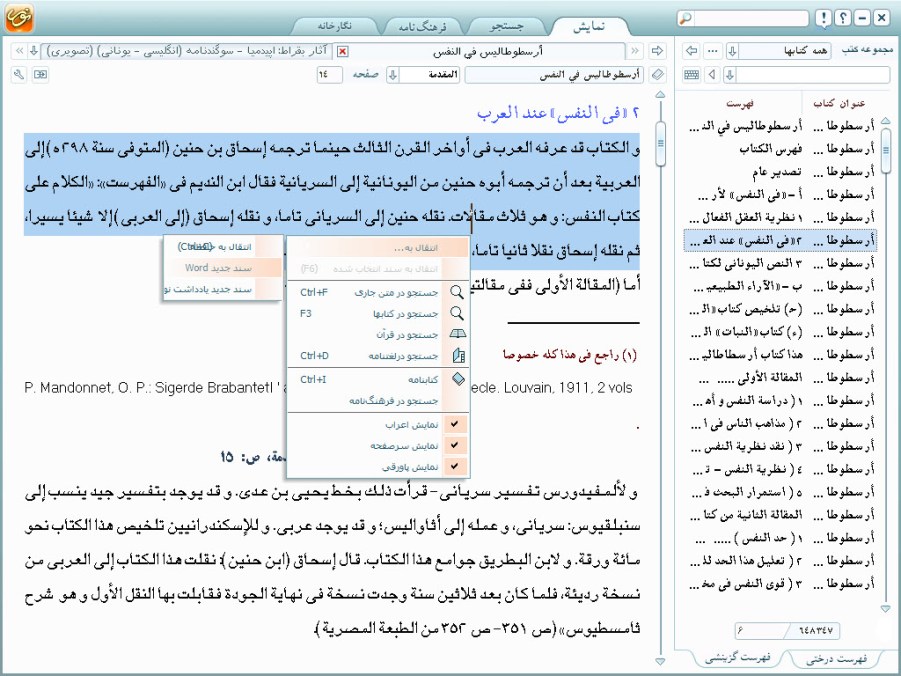Viewport: 901px width, 676px height.
Task: Click the double chevron at the right end of the tab bar
Action: coord(634,51)
